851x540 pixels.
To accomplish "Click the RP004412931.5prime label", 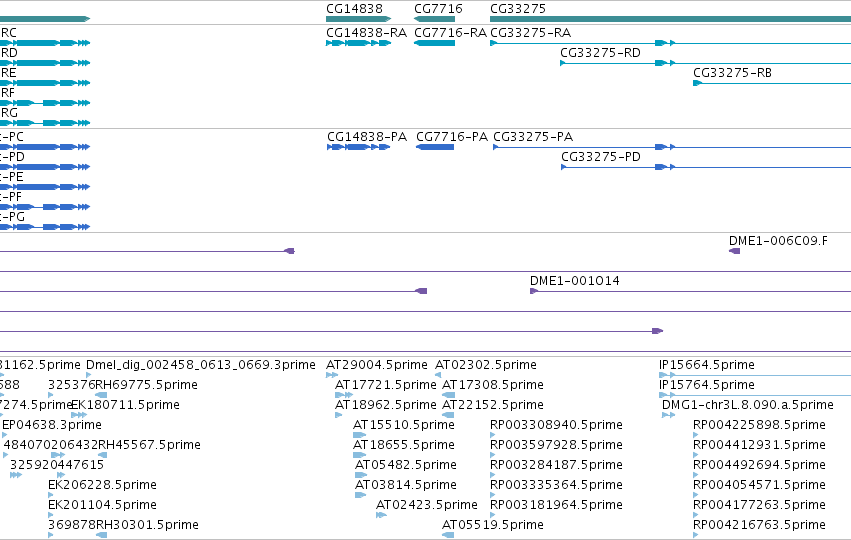I will pyautogui.click(x=759, y=445).
